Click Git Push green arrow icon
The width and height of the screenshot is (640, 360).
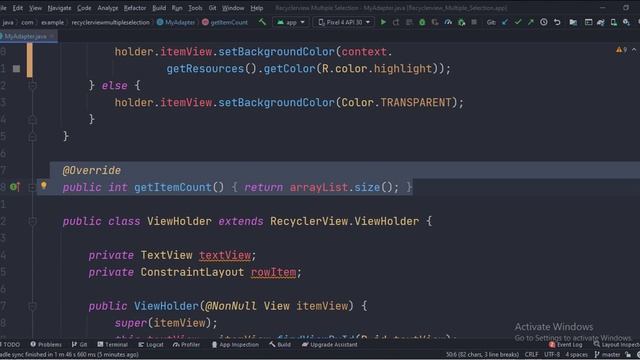coord(531,22)
